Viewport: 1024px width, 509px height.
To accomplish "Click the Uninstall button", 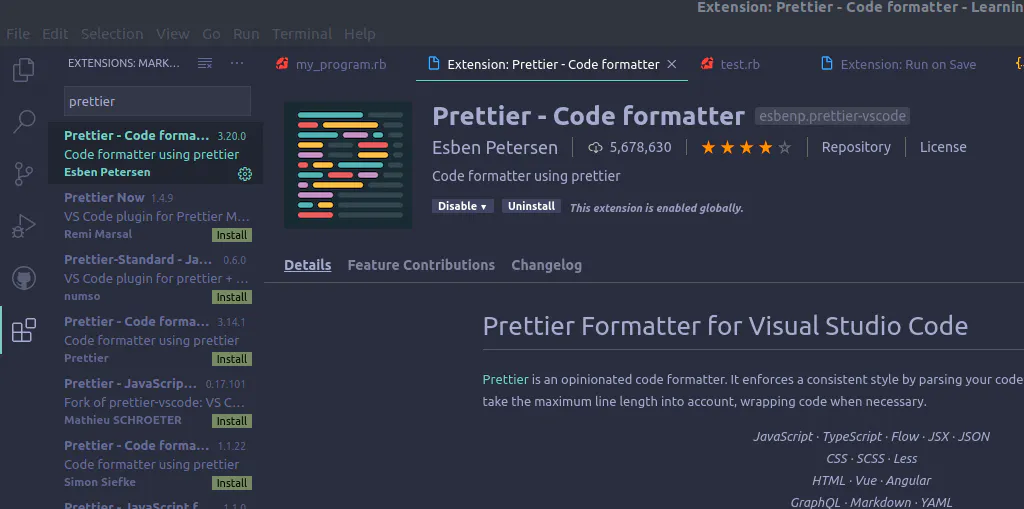I will (530, 206).
